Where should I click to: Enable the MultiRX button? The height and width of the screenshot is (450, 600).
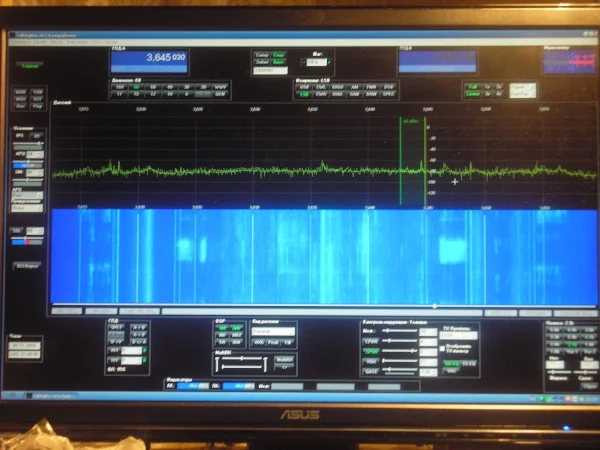pyautogui.click(x=284, y=360)
